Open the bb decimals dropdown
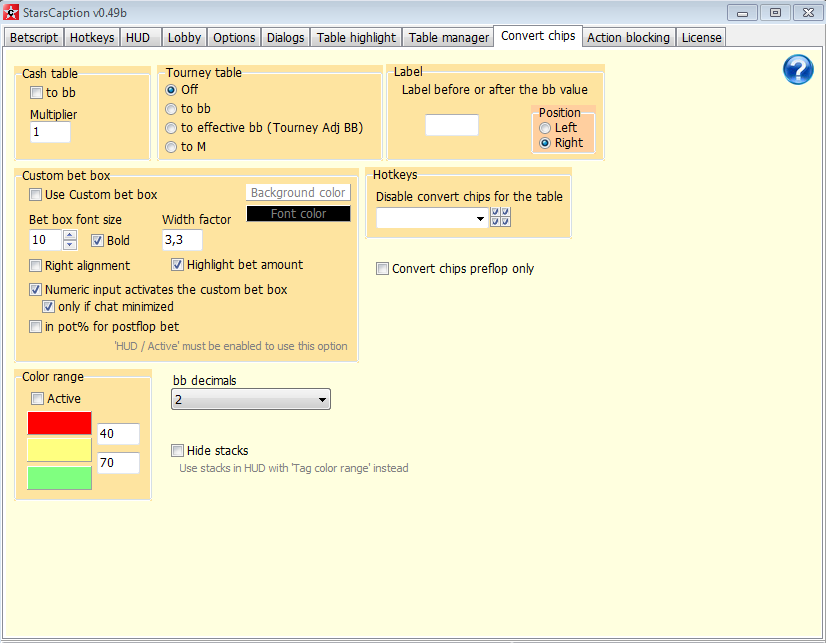The height and width of the screenshot is (643, 826). (x=250, y=400)
